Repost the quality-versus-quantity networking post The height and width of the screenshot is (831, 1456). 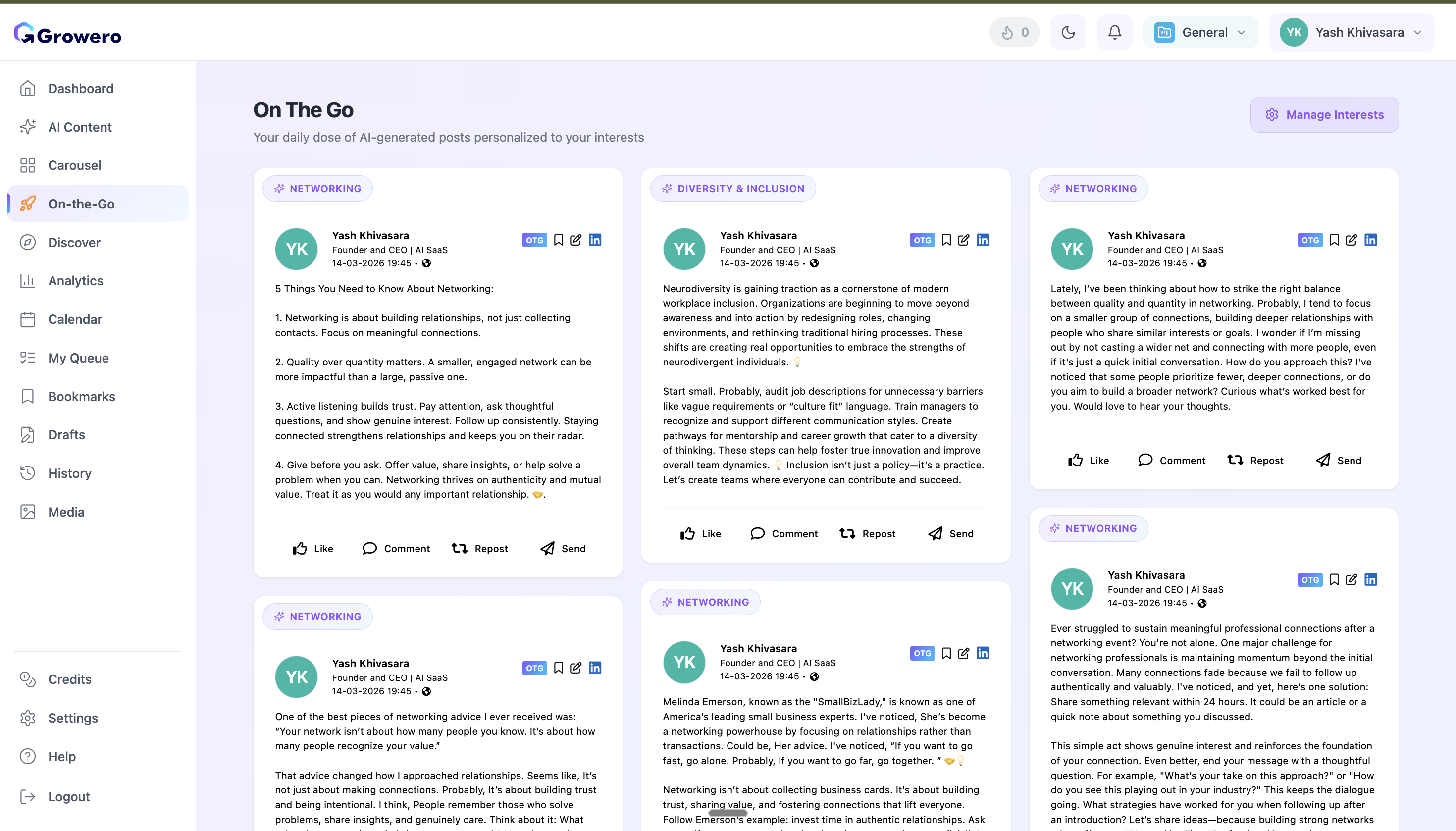[1255, 460]
